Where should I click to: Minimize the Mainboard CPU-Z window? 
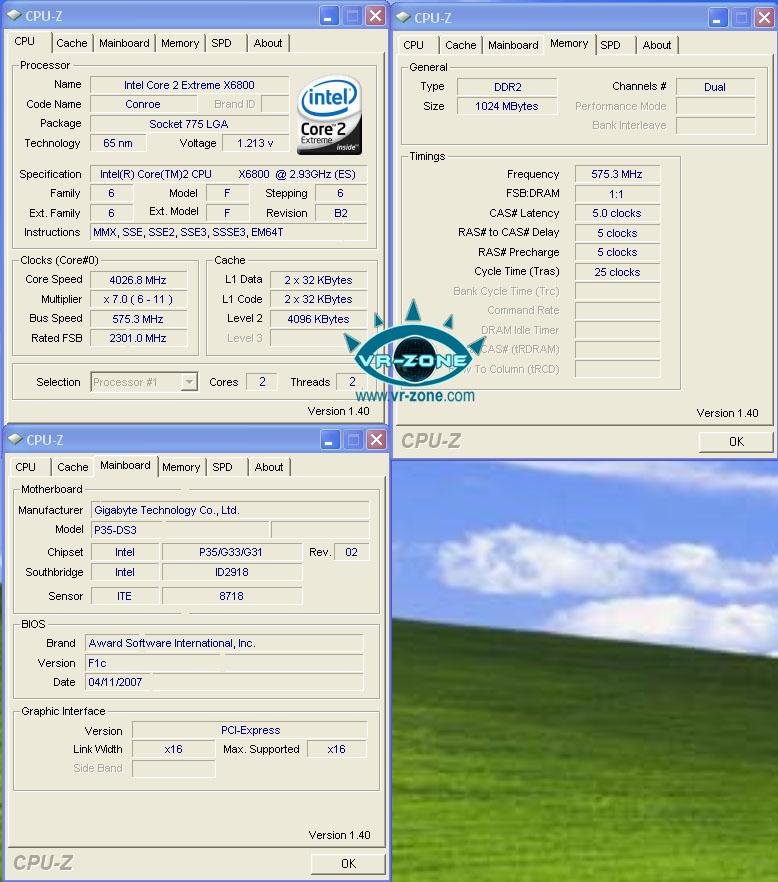click(330, 439)
